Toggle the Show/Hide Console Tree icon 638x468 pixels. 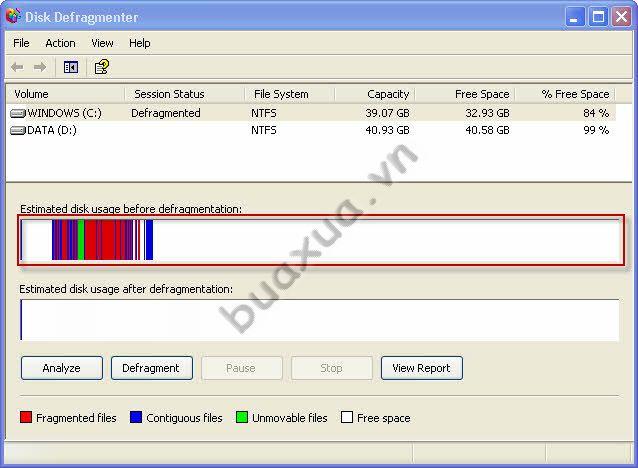tap(71, 67)
